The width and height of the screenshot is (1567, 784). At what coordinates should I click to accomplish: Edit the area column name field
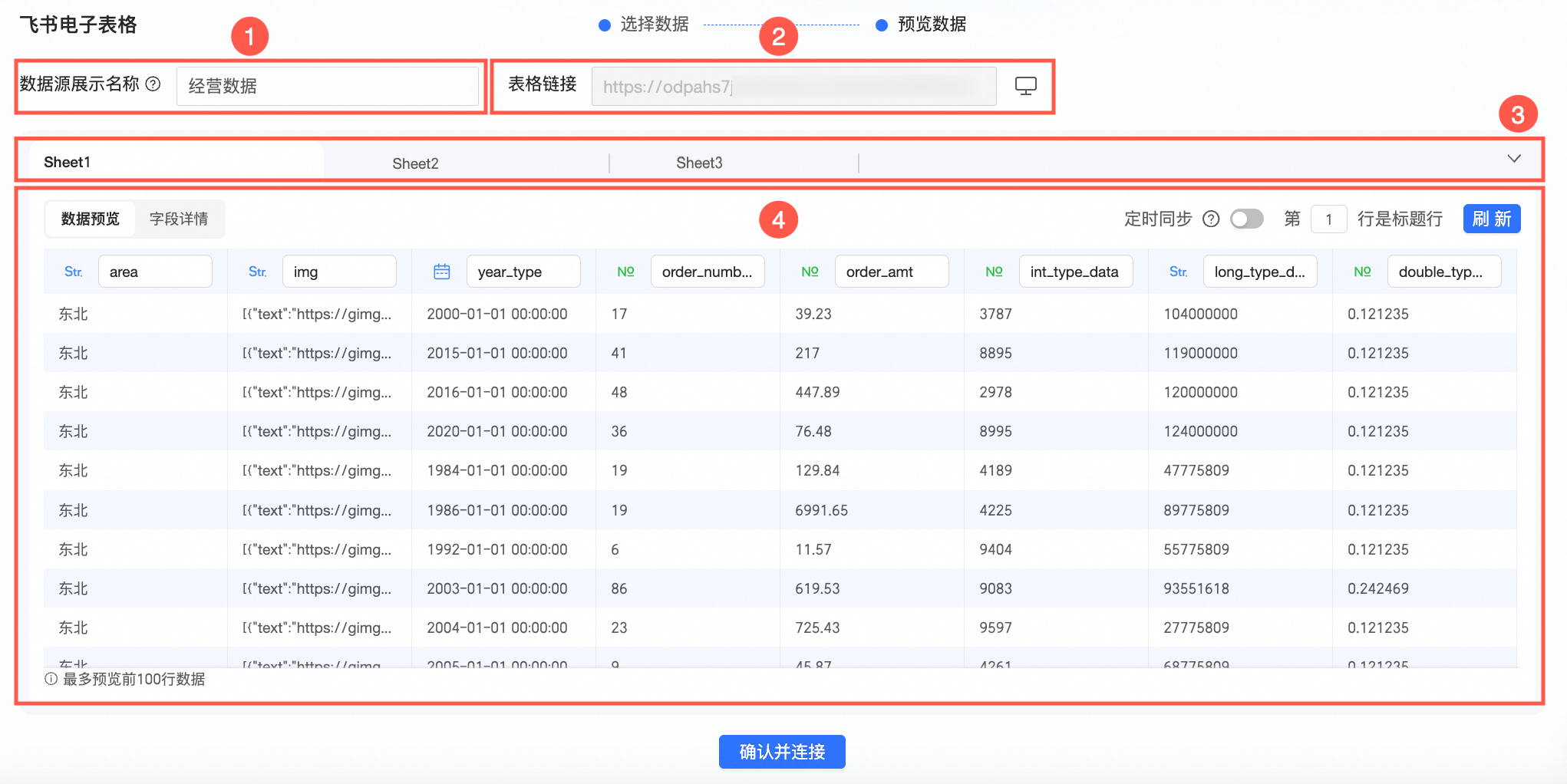click(155, 272)
